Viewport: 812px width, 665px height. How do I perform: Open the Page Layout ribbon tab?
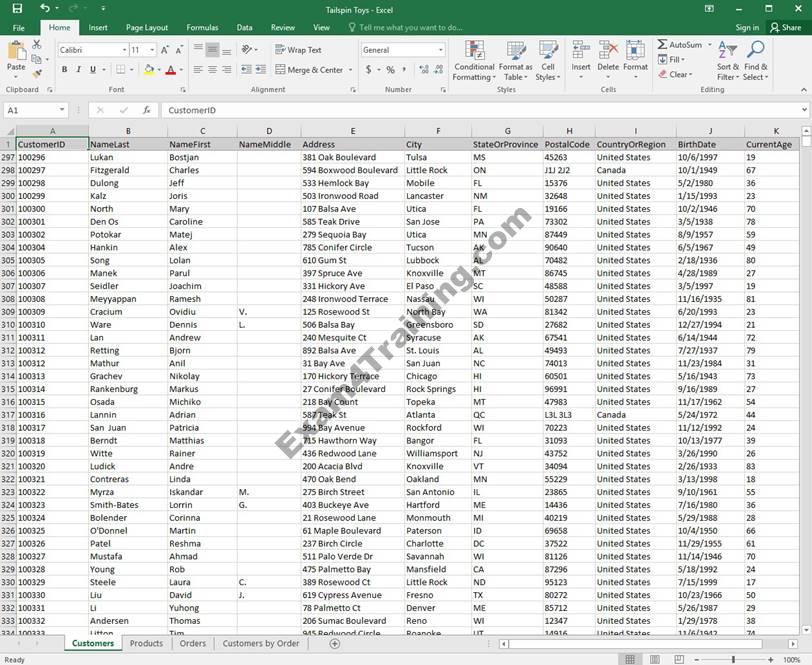147,28
